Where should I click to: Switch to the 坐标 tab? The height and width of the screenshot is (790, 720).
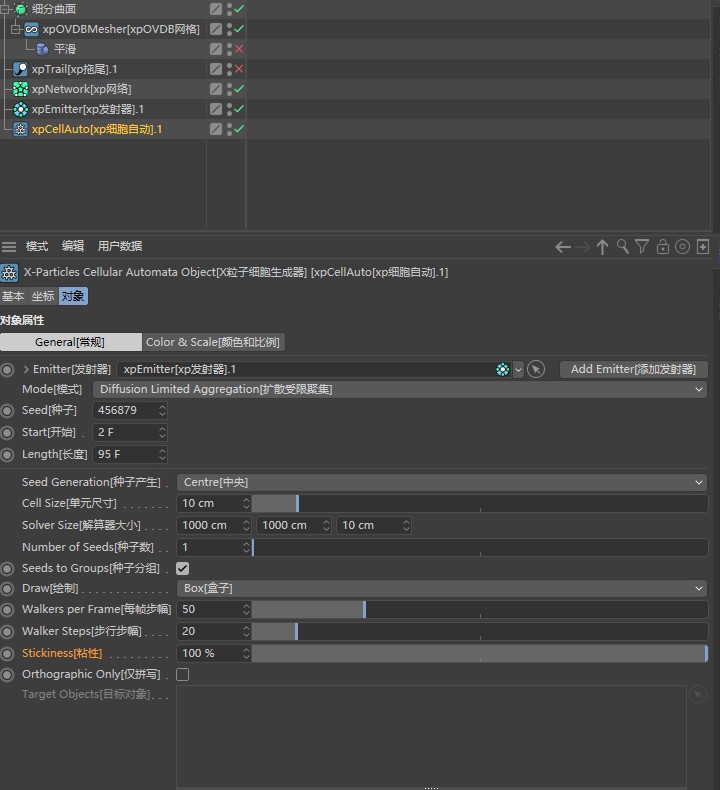click(x=43, y=296)
